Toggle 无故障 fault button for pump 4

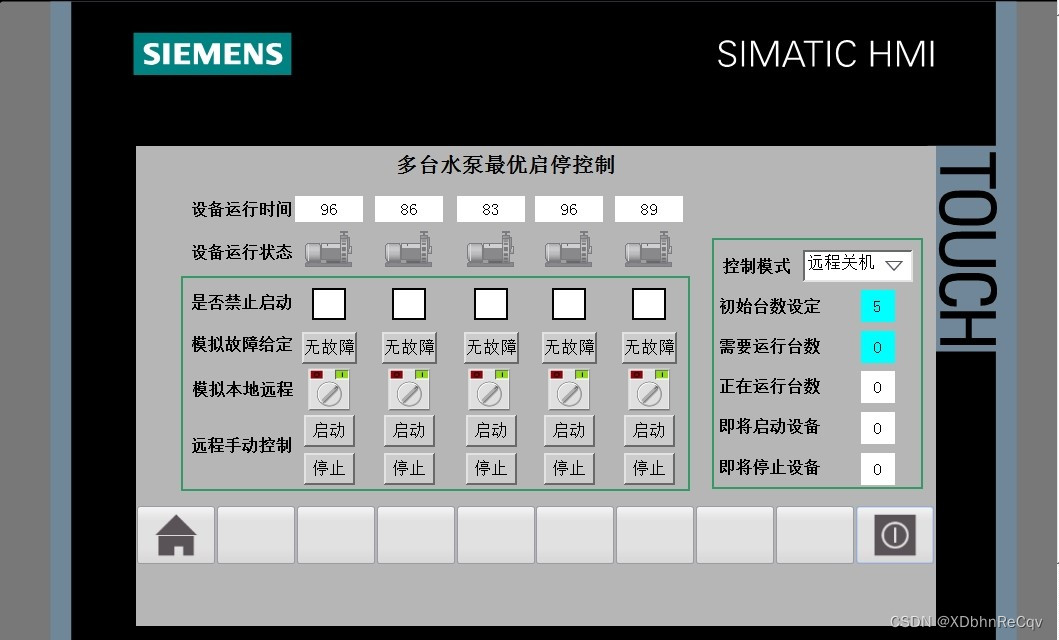569,347
